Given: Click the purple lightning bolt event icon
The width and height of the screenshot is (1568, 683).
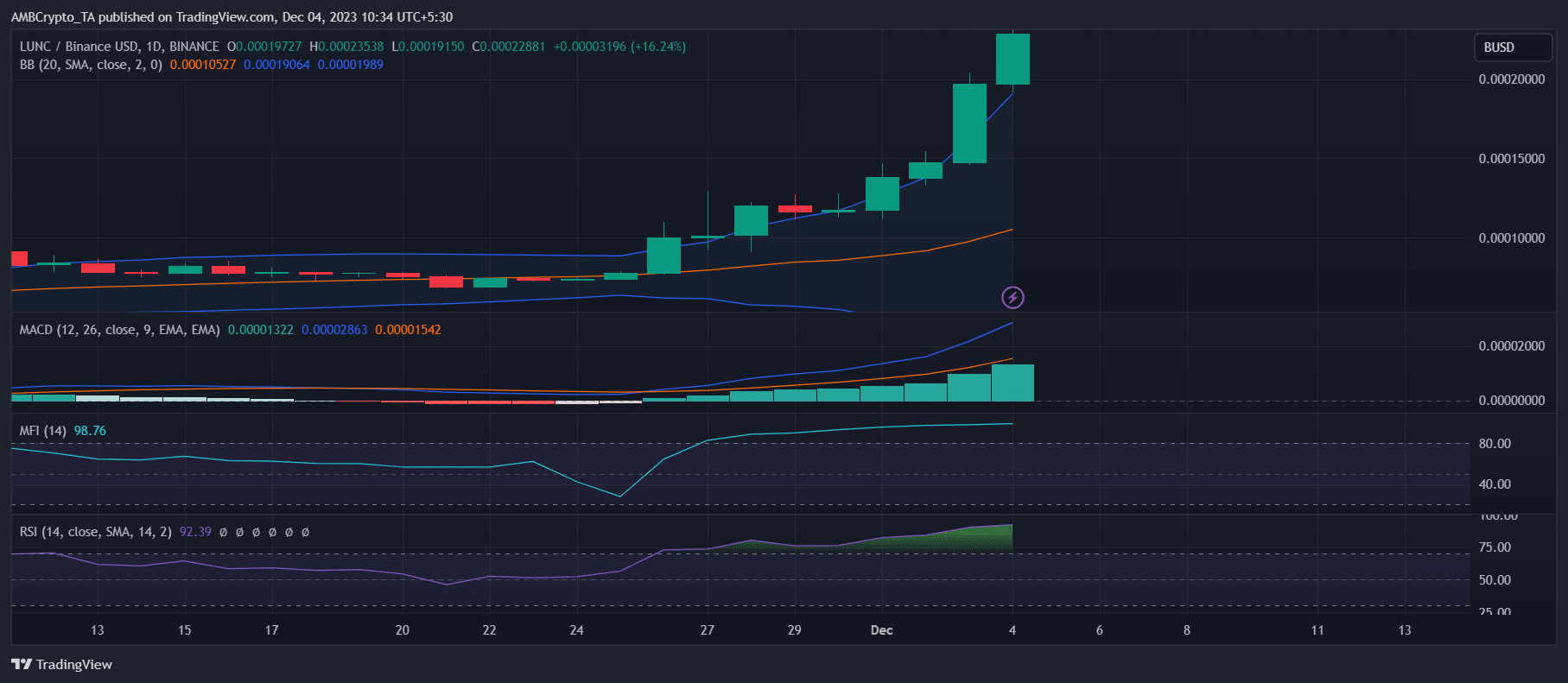Looking at the screenshot, I should click(1013, 298).
